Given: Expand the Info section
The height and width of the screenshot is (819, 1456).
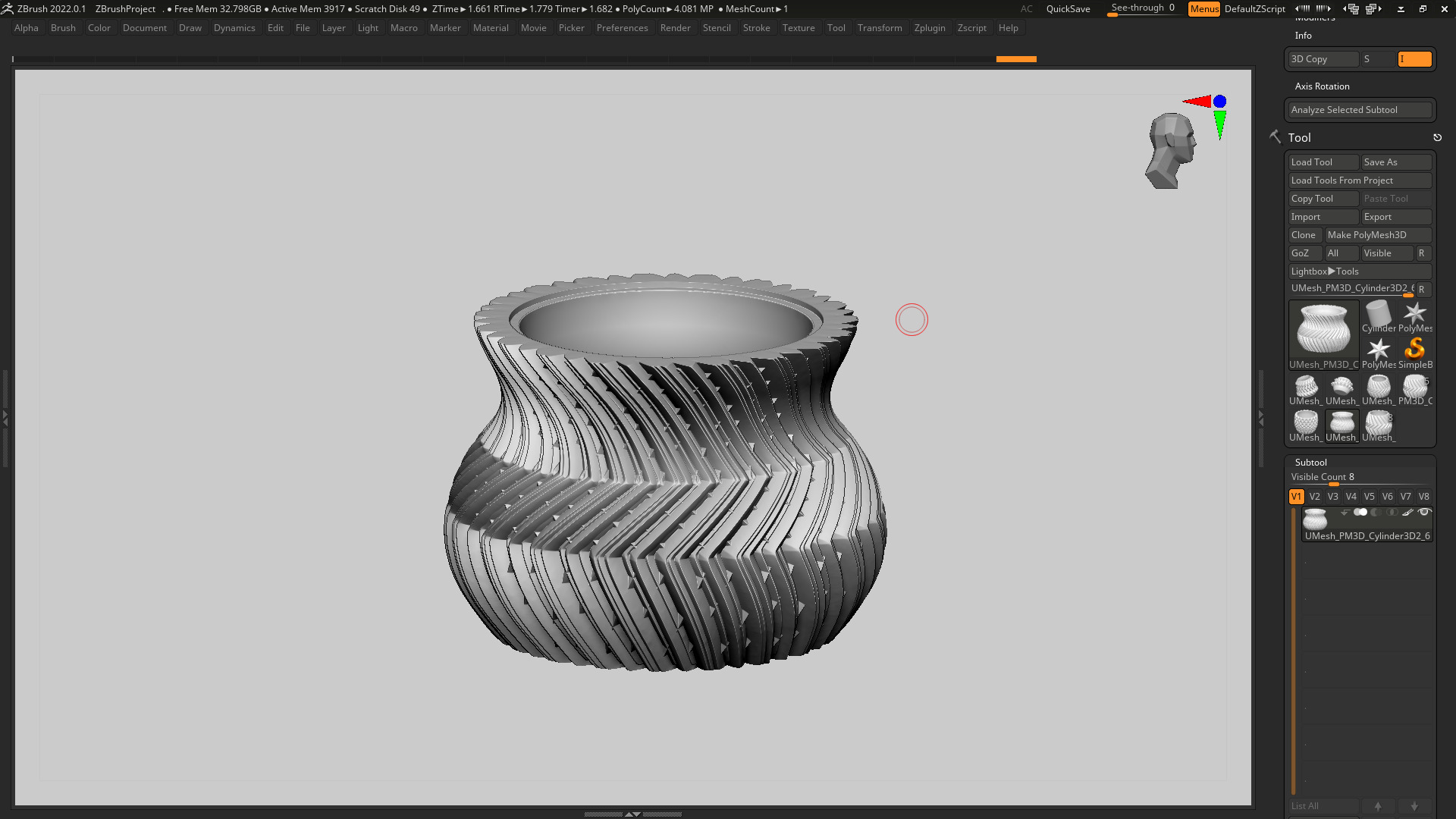Looking at the screenshot, I should [1304, 36].
